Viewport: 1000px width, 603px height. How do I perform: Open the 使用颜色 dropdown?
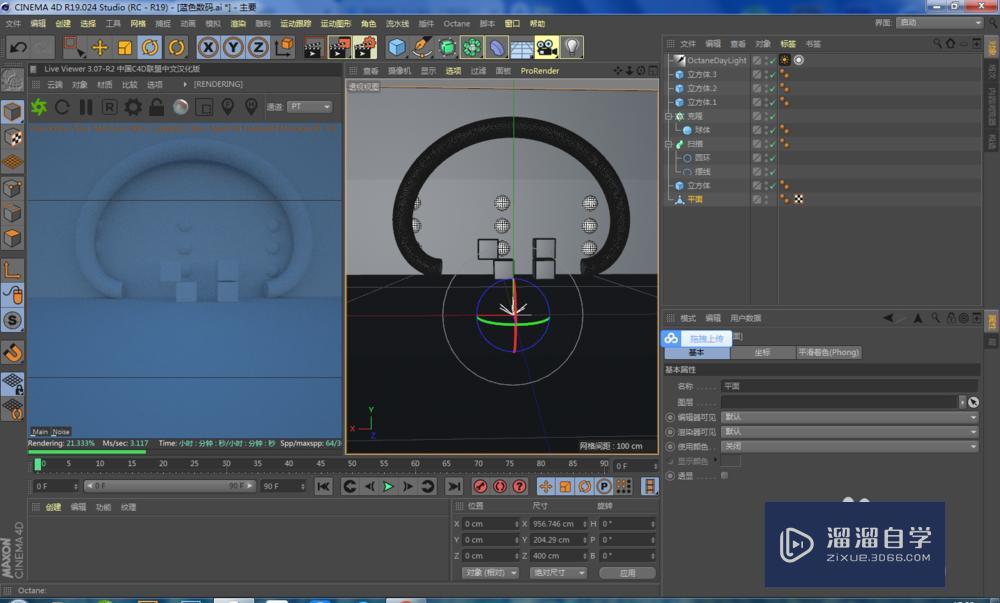pyautogui.click(x=849, y=446)
